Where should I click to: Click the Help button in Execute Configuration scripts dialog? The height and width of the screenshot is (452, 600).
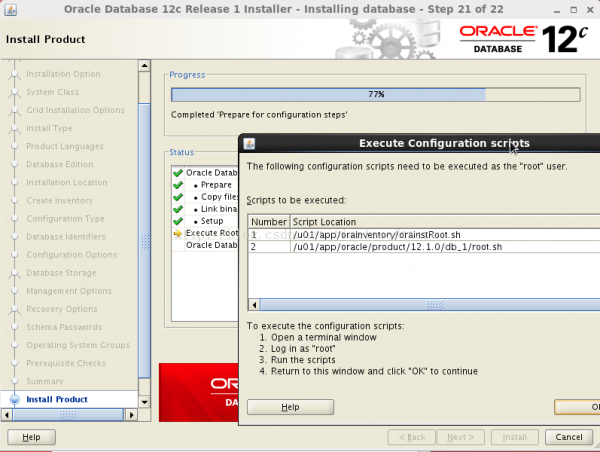coord(290,407)
